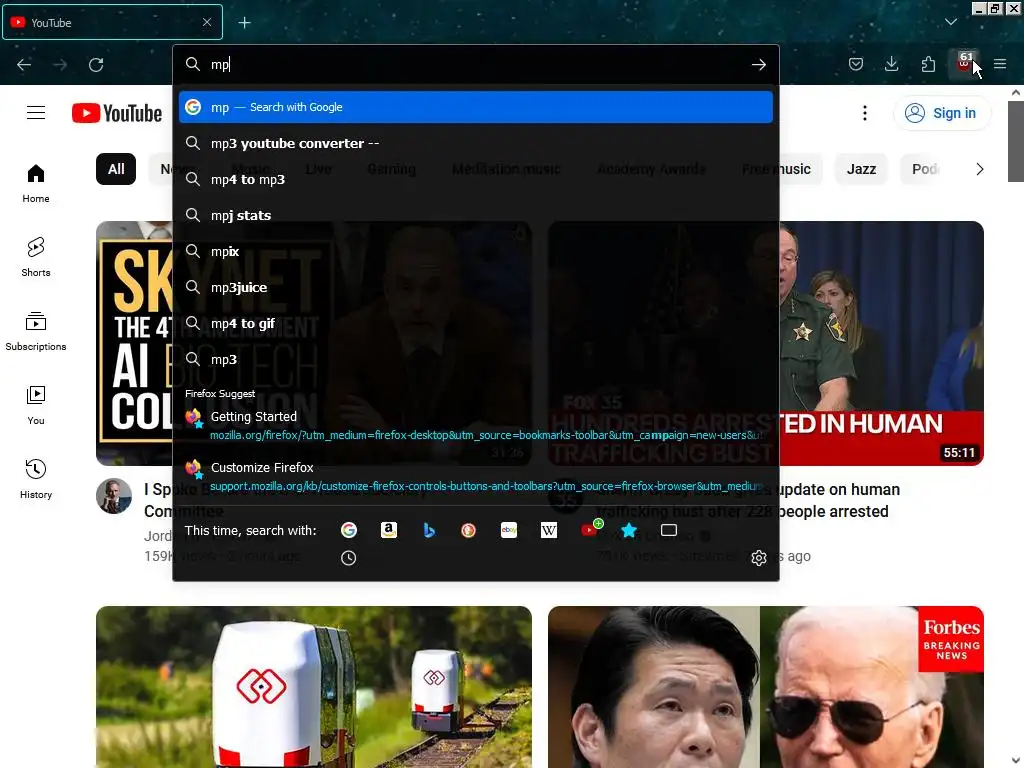The height and width of the screenshot is (768, 1024).
Task: Choose 'mp3 youtube converter' suggestion
Action: point(475,143)
